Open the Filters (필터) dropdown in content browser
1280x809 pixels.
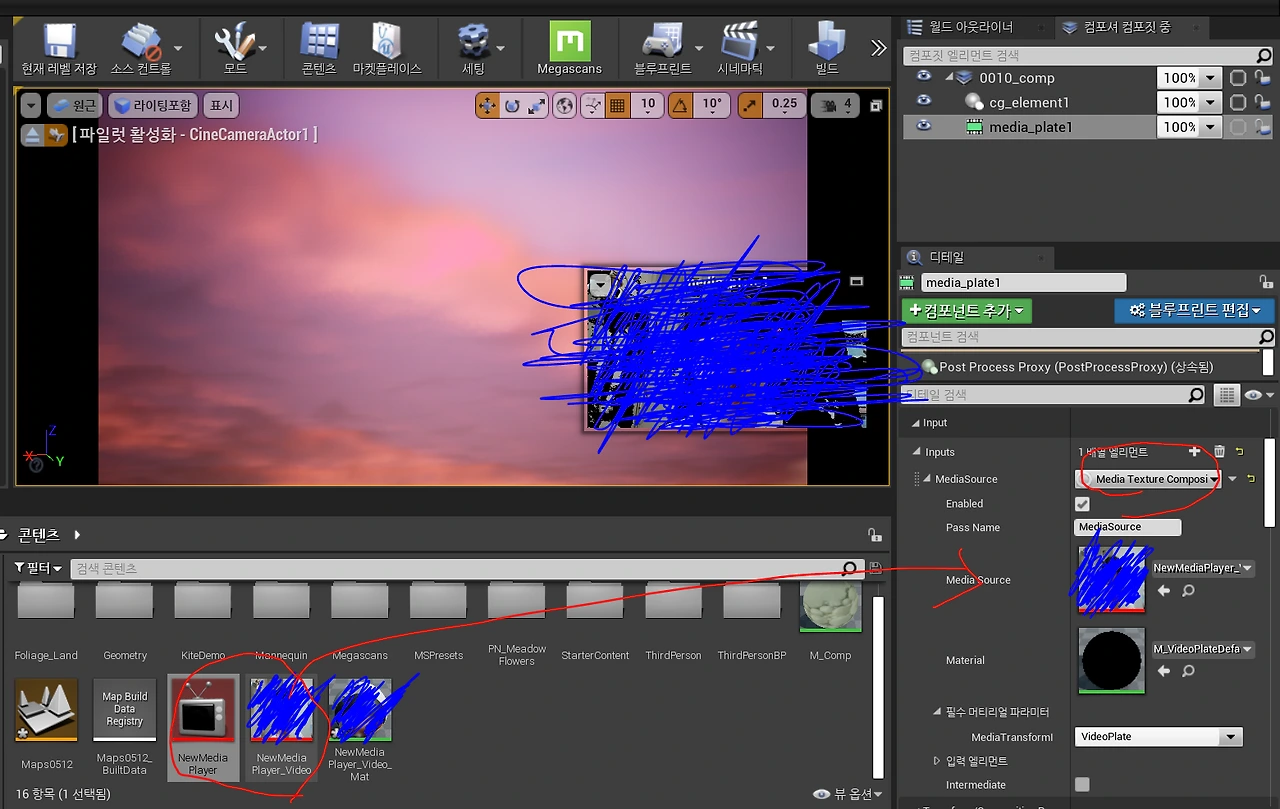click(38, 568)
